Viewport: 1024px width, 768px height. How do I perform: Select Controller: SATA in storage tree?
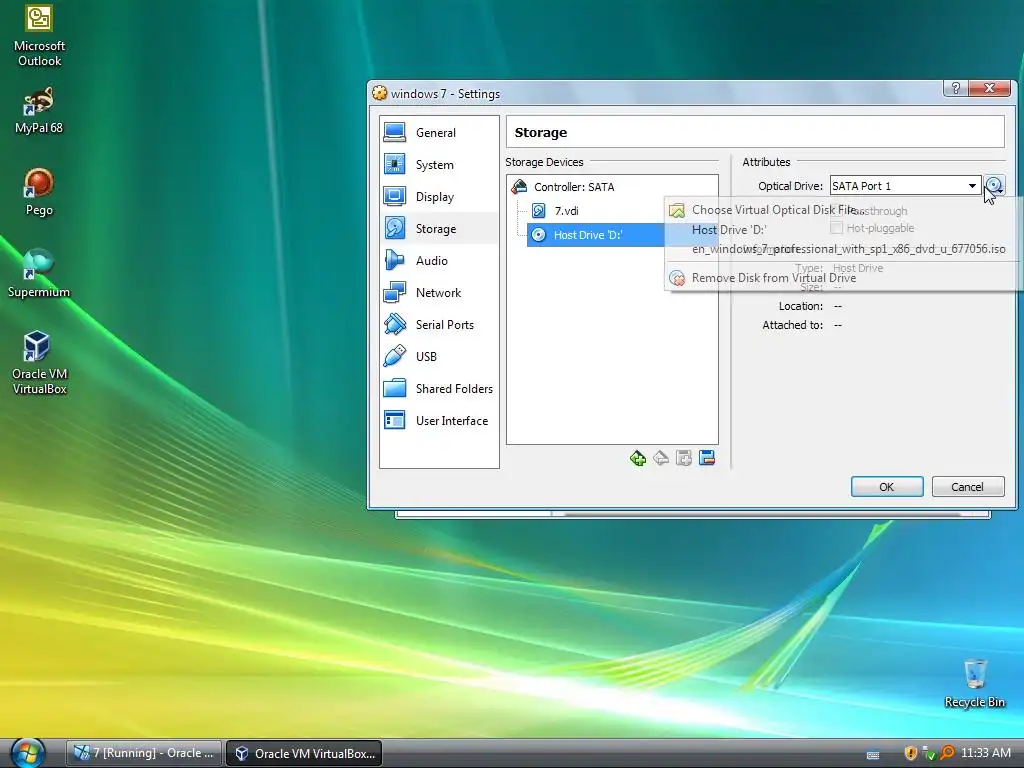coord(574,187)
